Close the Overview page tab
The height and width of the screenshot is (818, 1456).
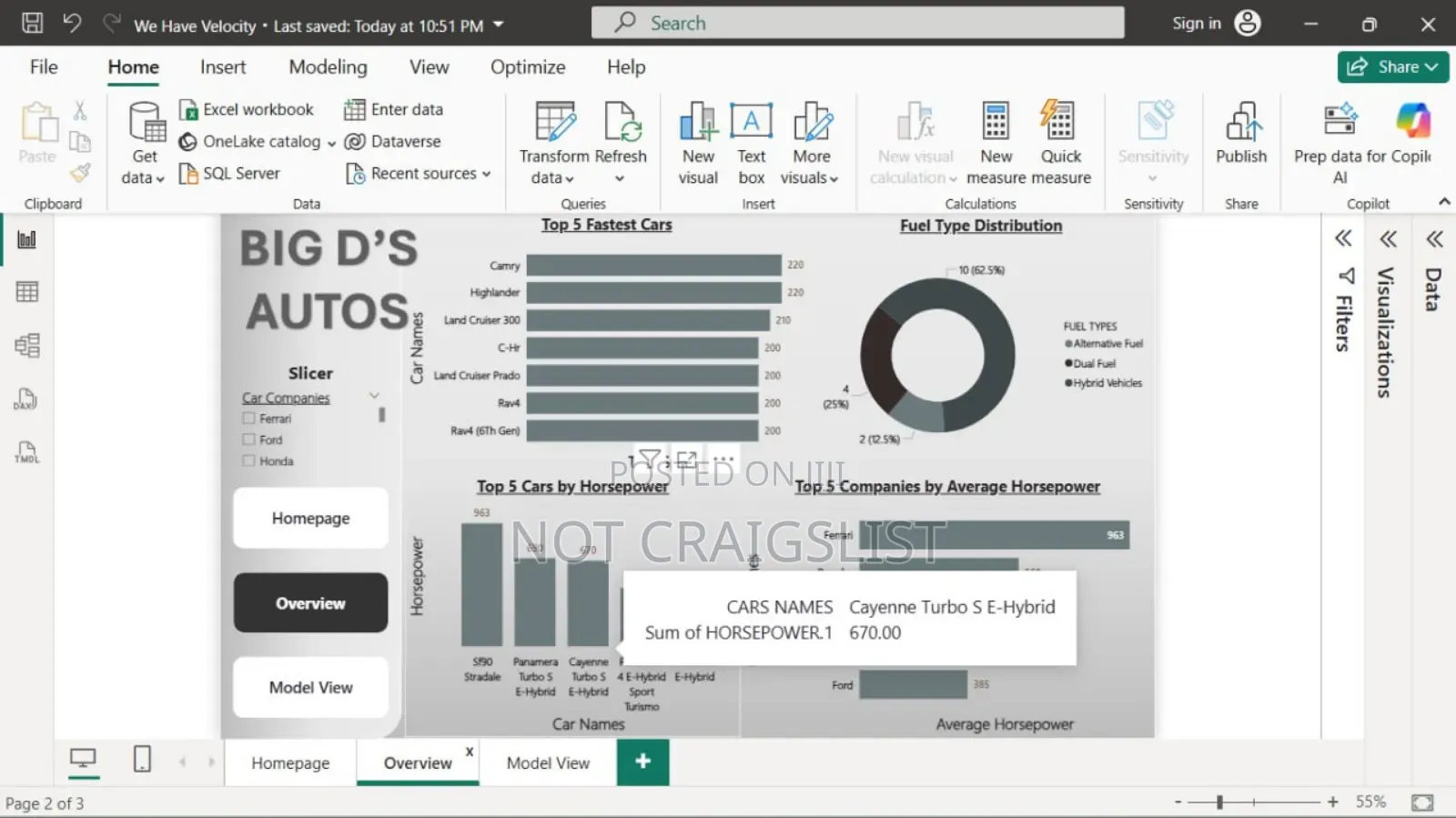coord(470,752)
